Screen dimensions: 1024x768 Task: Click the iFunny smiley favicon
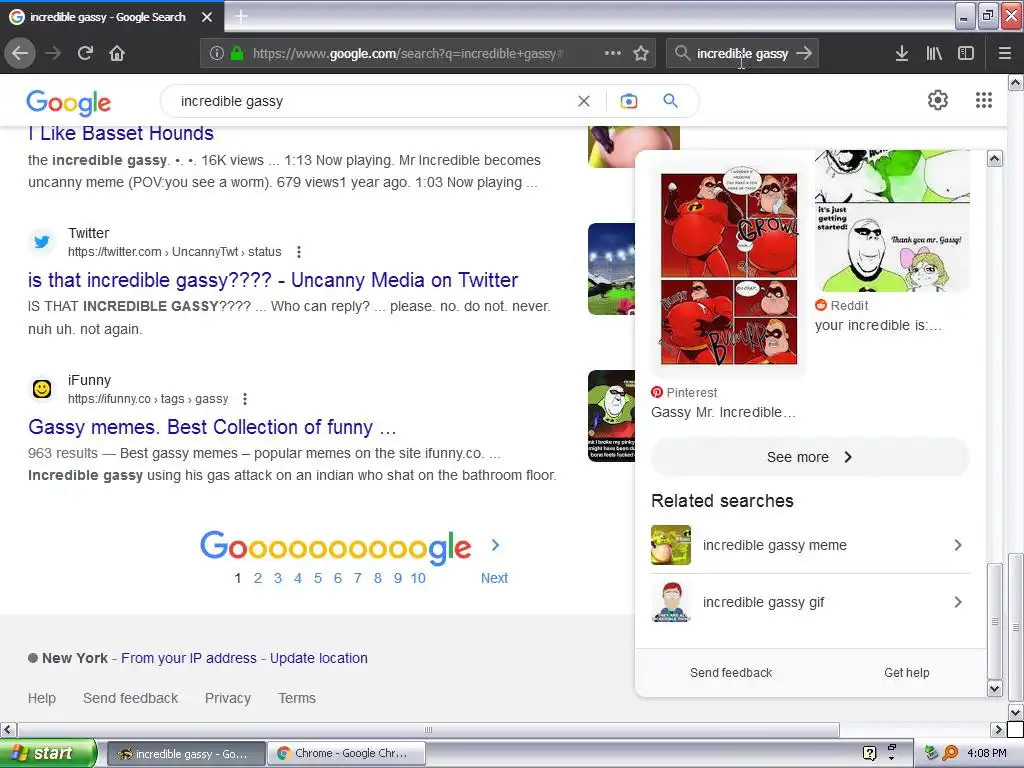pyautogui.click(x=42, y=389)
